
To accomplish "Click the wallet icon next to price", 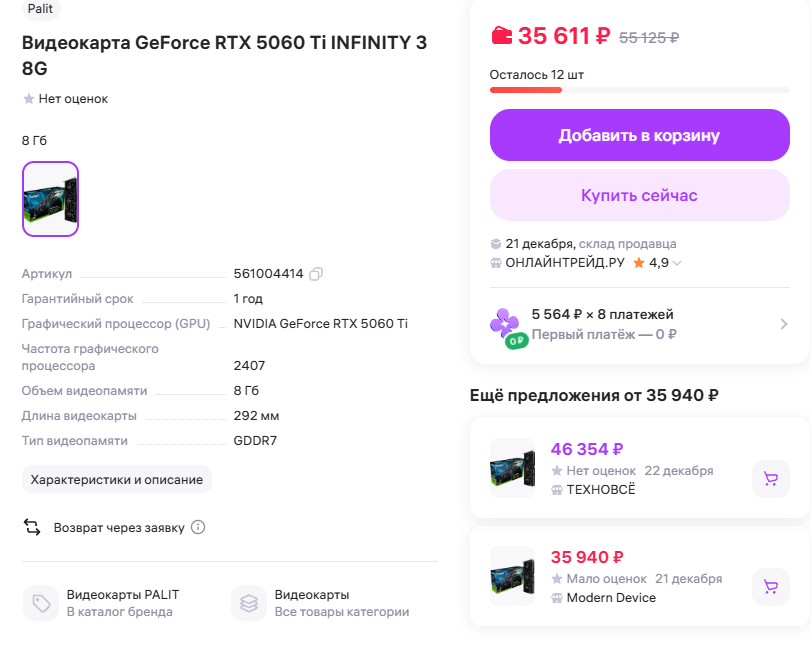I will (501, 36).
